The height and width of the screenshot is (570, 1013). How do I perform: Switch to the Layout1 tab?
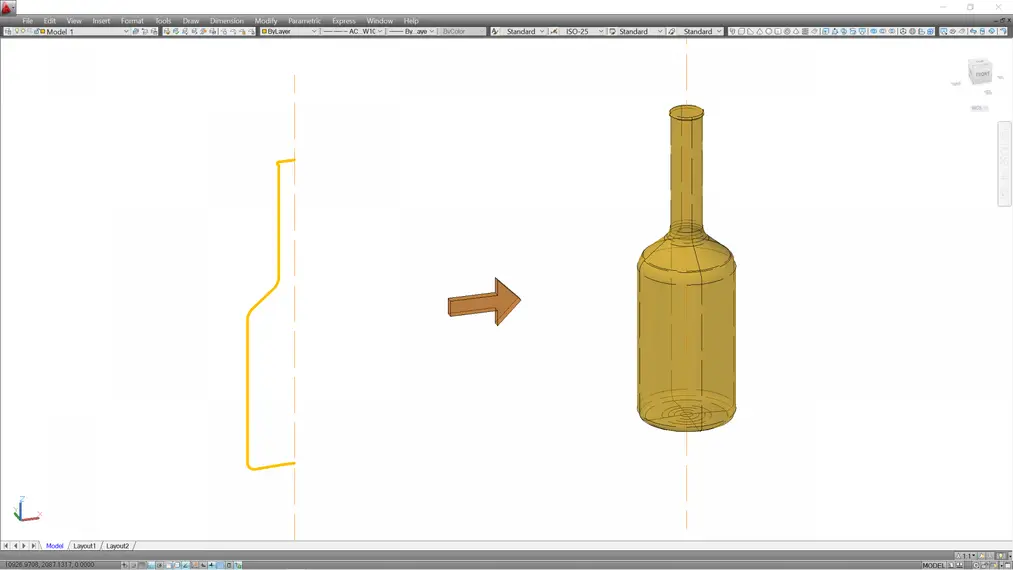point(85,546)
